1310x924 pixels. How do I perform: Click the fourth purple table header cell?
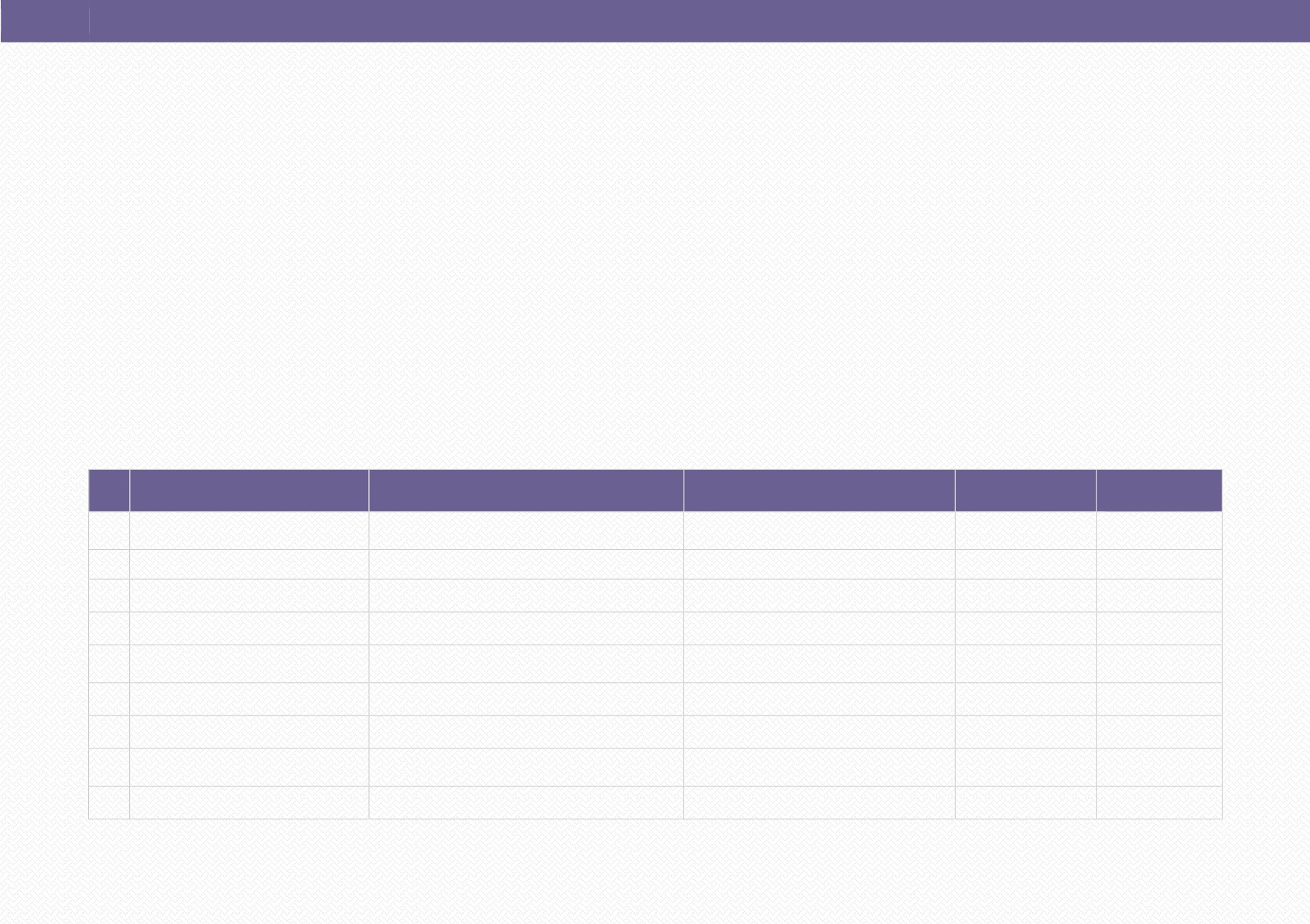click(819, 490)
